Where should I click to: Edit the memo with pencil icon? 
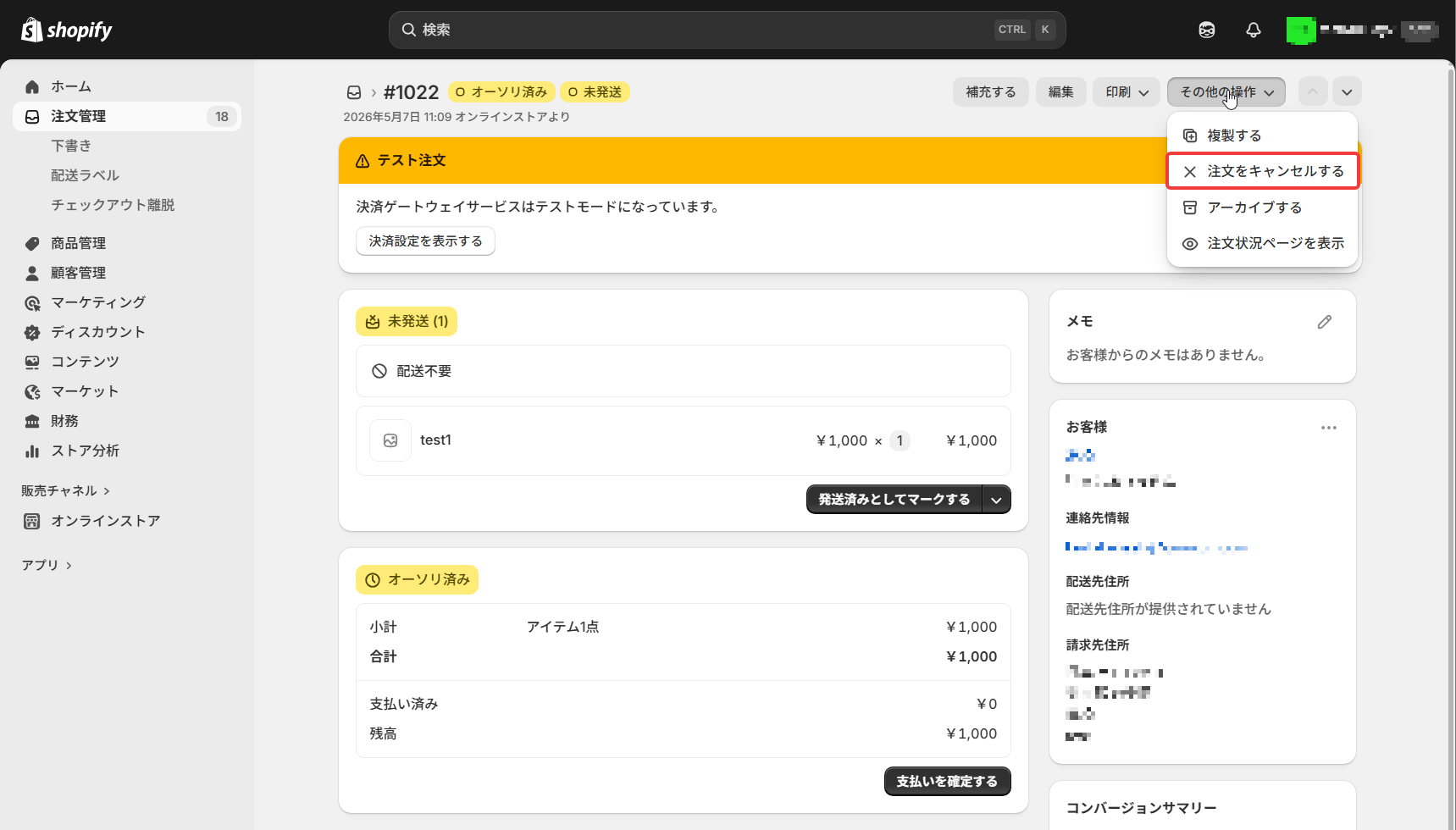(x=1325, y=322)
